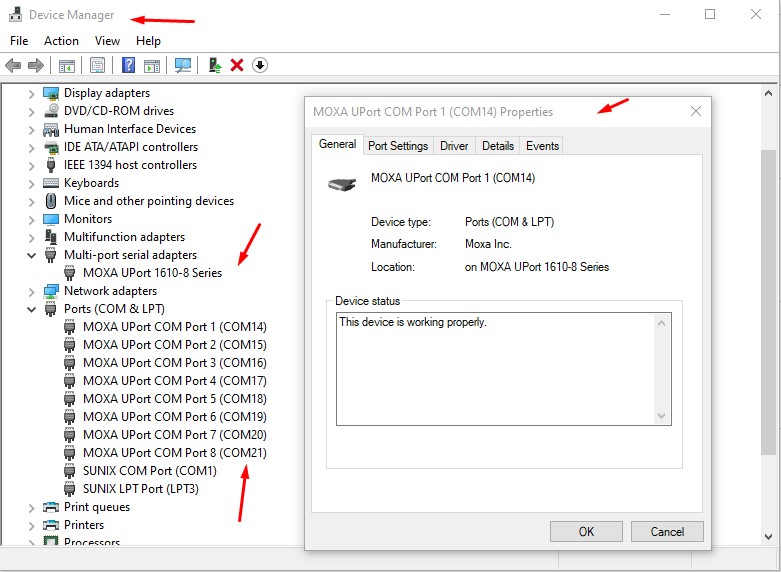
Task: Click the action pane toolbar icon
Action: pyautogui.click(x=152, y=65)
